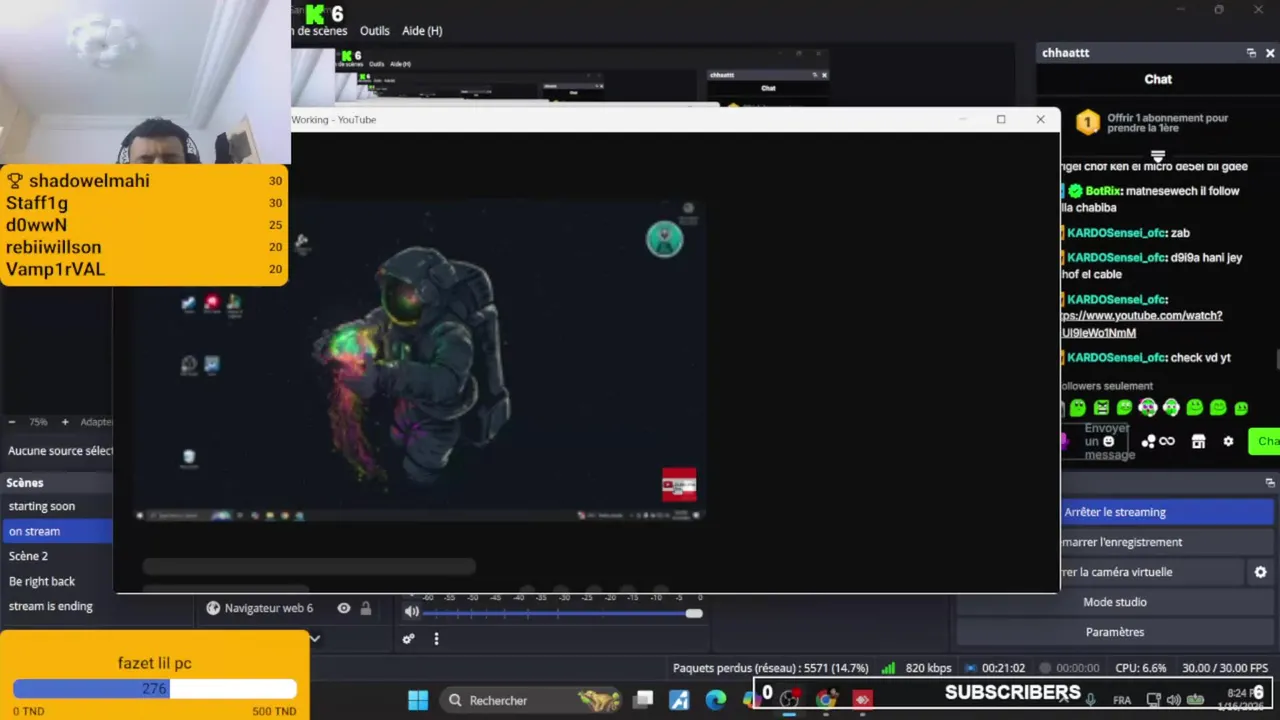Zoom out preview with the minus button

point(12,422)
